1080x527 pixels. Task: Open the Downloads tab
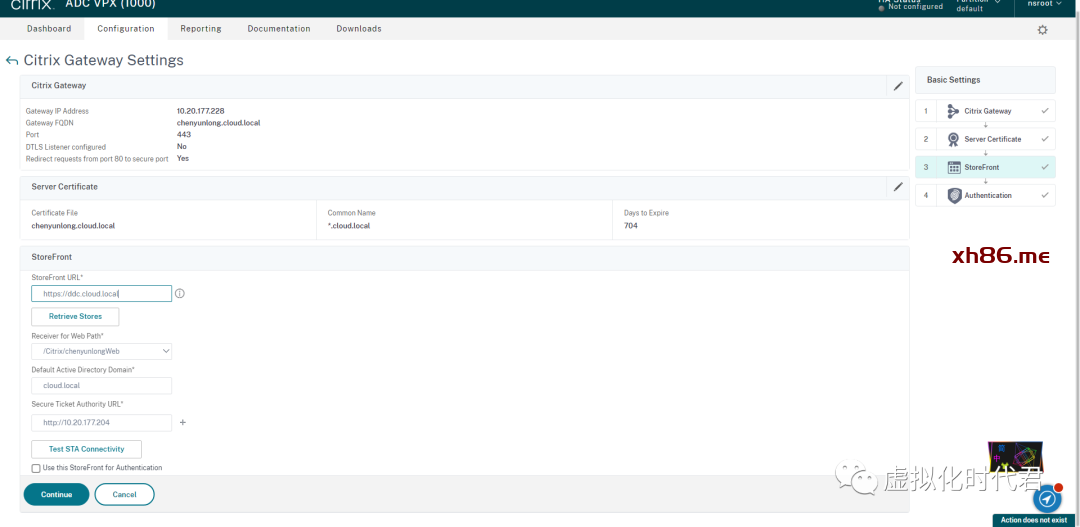(358, 28)
